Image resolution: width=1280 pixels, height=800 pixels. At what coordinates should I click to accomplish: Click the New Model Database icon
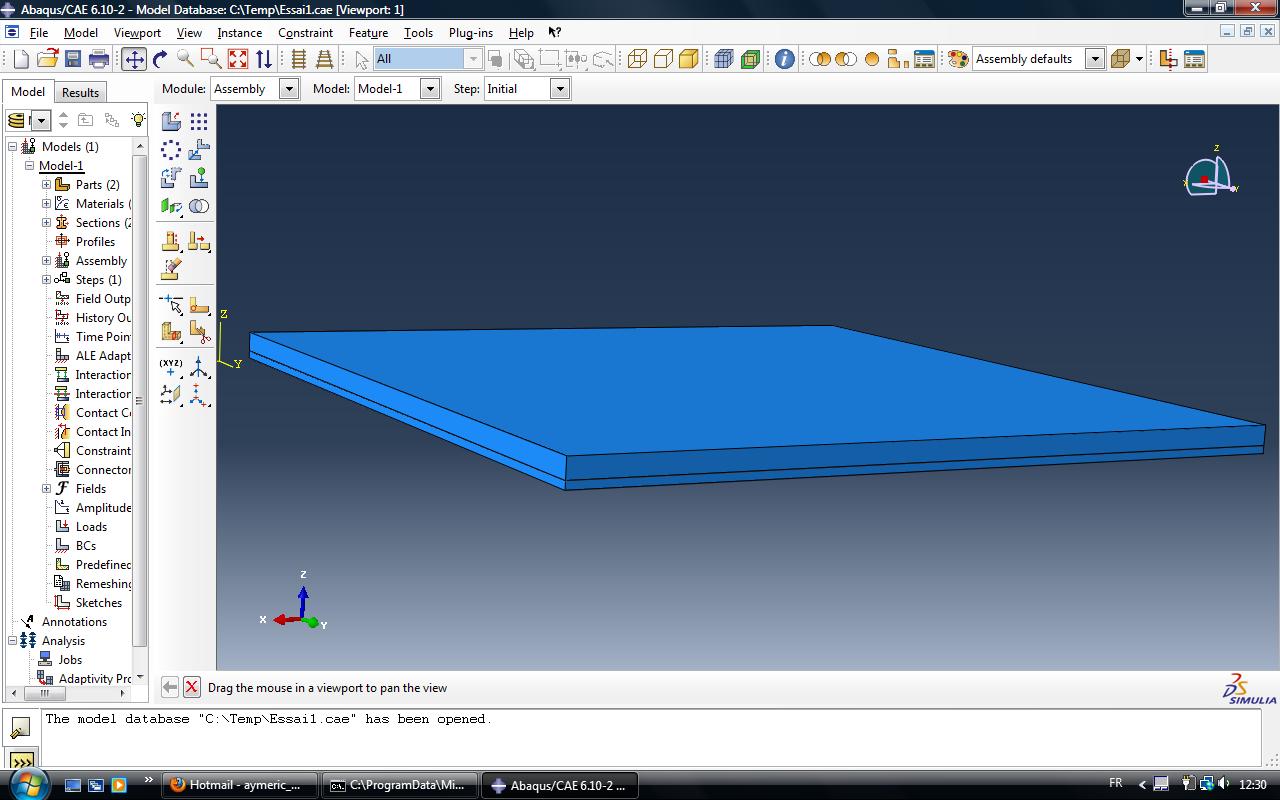(21, 59)
